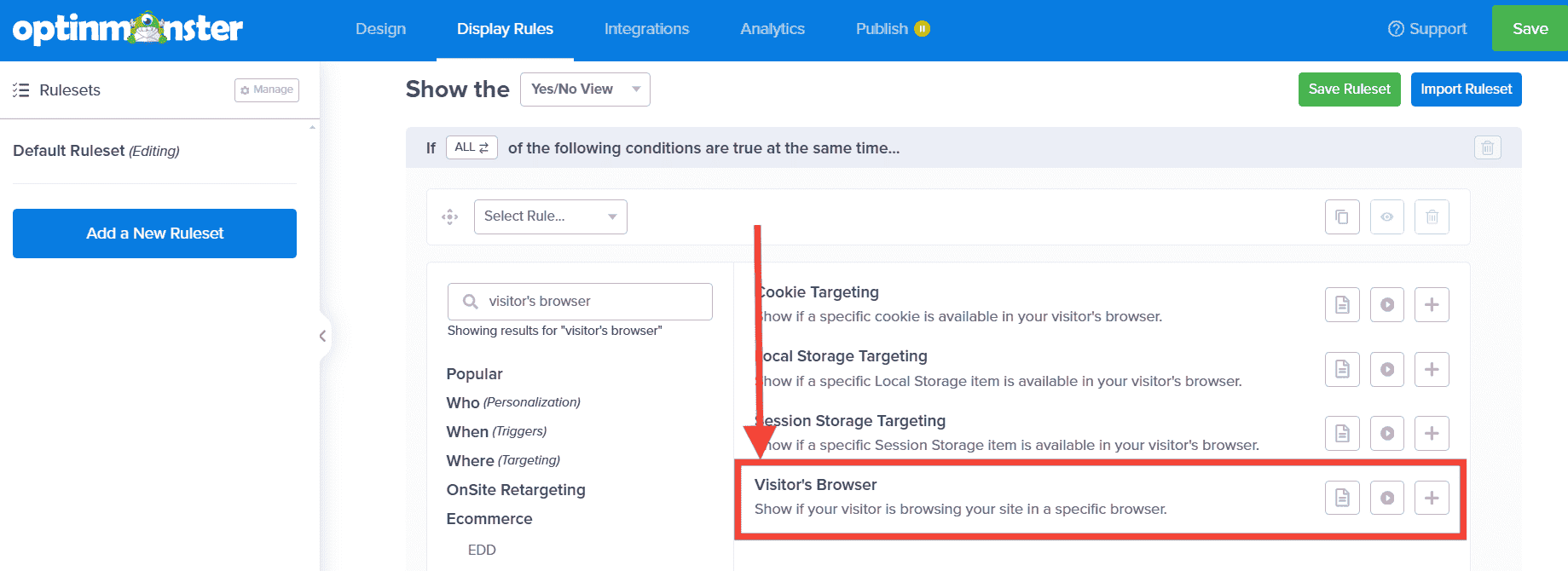Click the duplicate rule icon
This screenshot has height=571, width=1568.
[x=1342, y=217]
